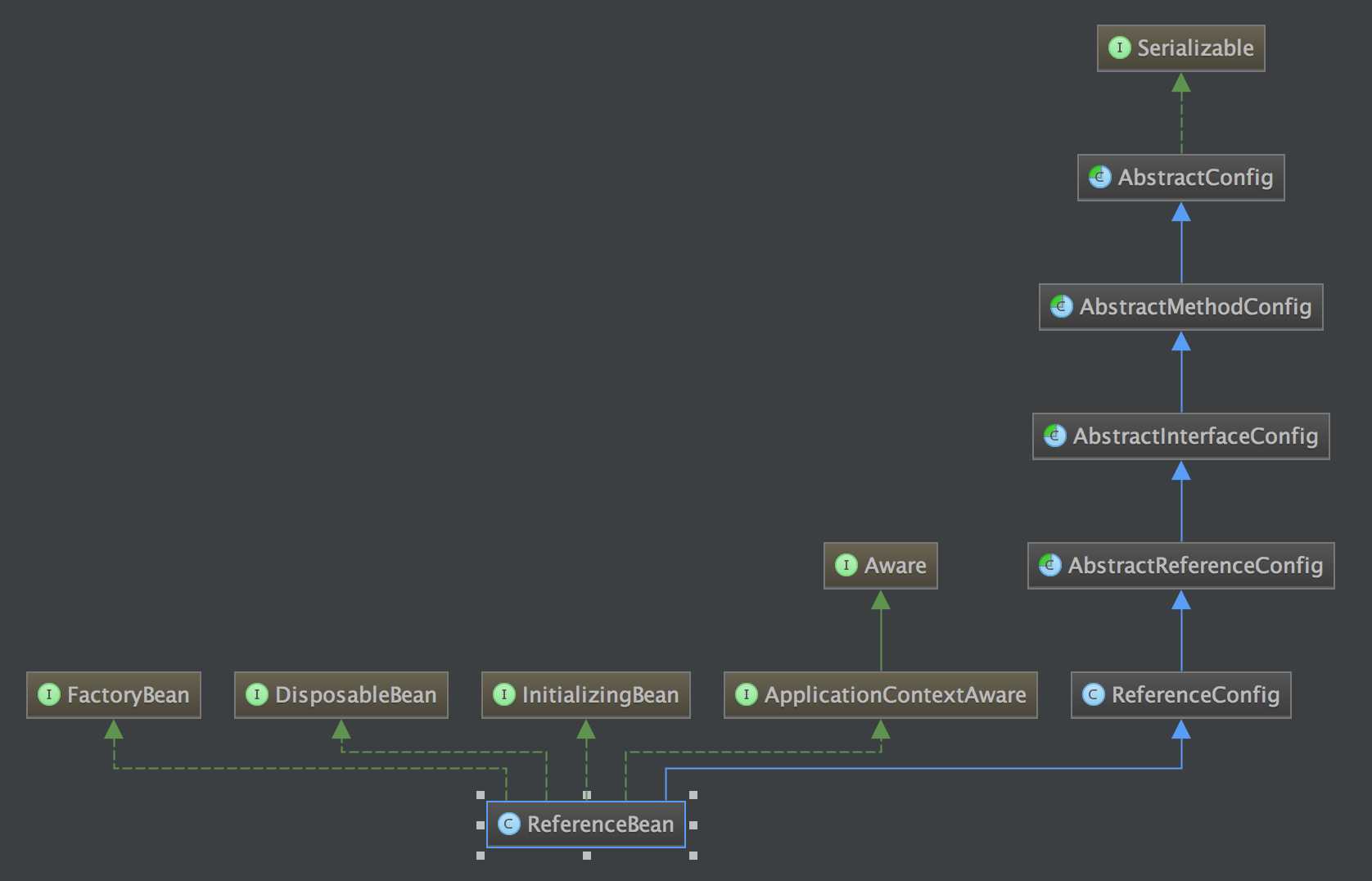Select the InitializingBean node text
Screen dimensions: 1372x881
pos(600,695)
